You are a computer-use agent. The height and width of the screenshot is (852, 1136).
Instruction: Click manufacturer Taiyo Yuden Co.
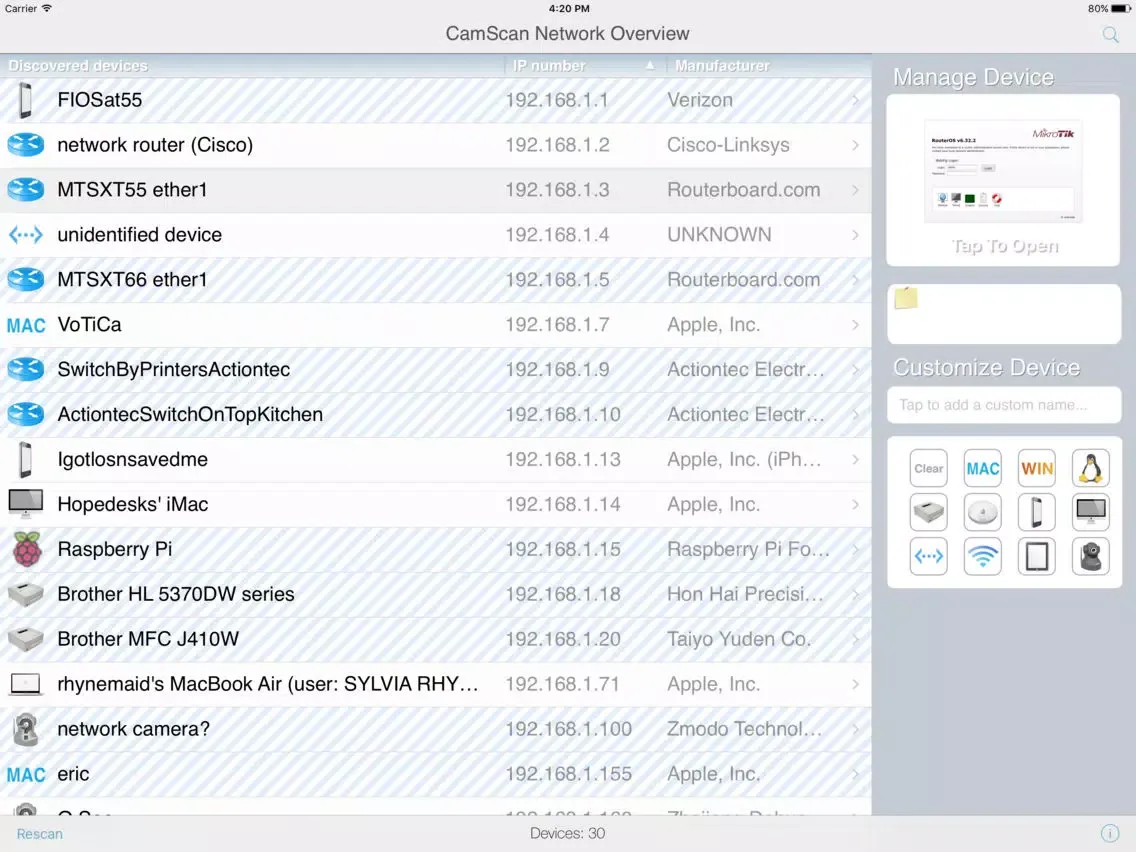739,639
